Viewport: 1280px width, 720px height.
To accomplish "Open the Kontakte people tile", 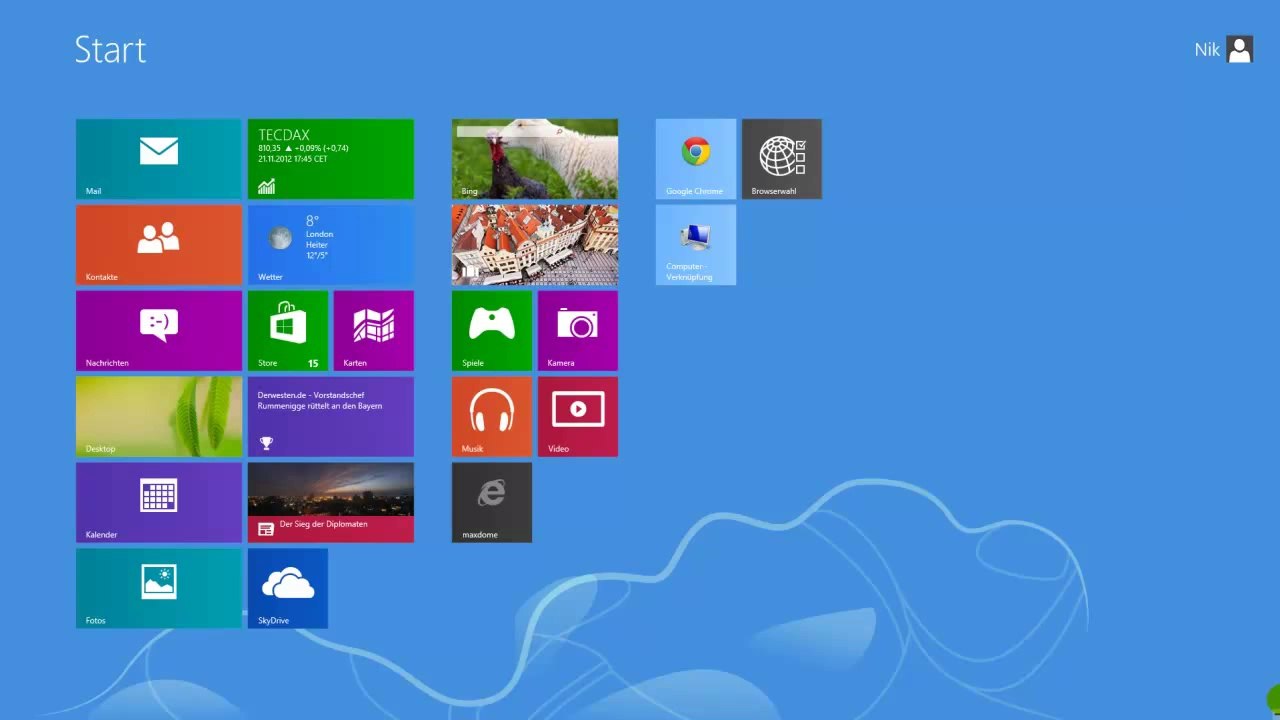I will (x=159, y=245).
